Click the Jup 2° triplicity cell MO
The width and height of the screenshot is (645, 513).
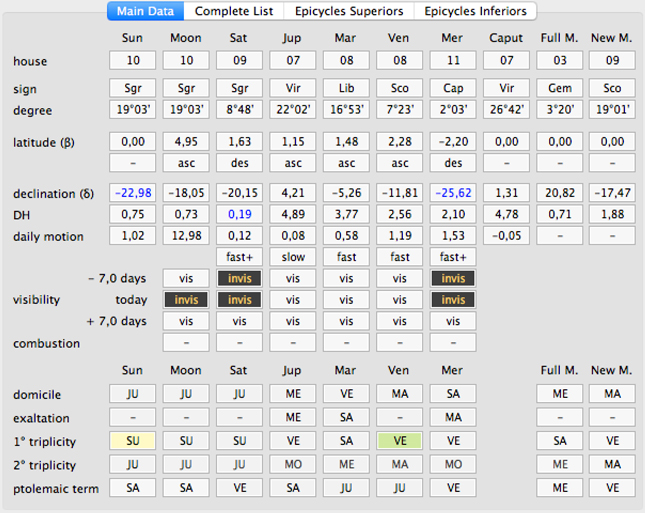click(293, 464)
